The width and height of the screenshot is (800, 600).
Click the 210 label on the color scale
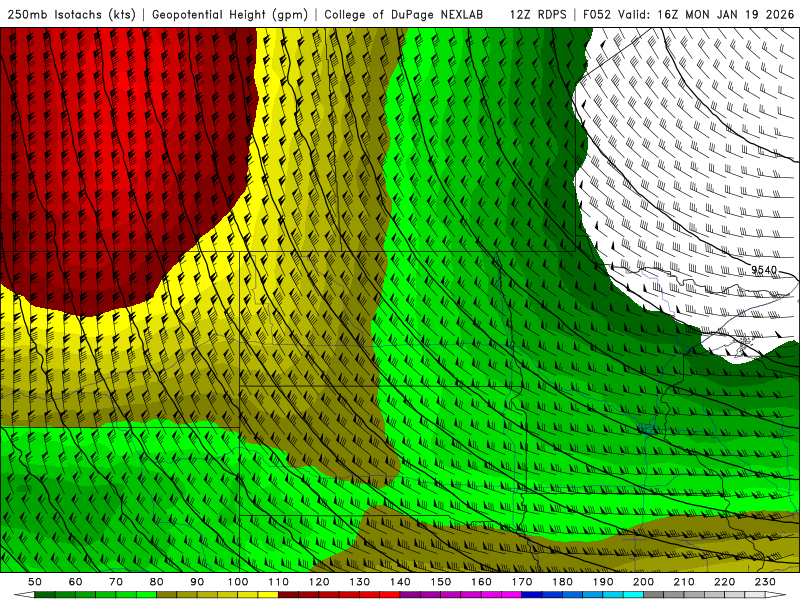[x=684, y=582]
